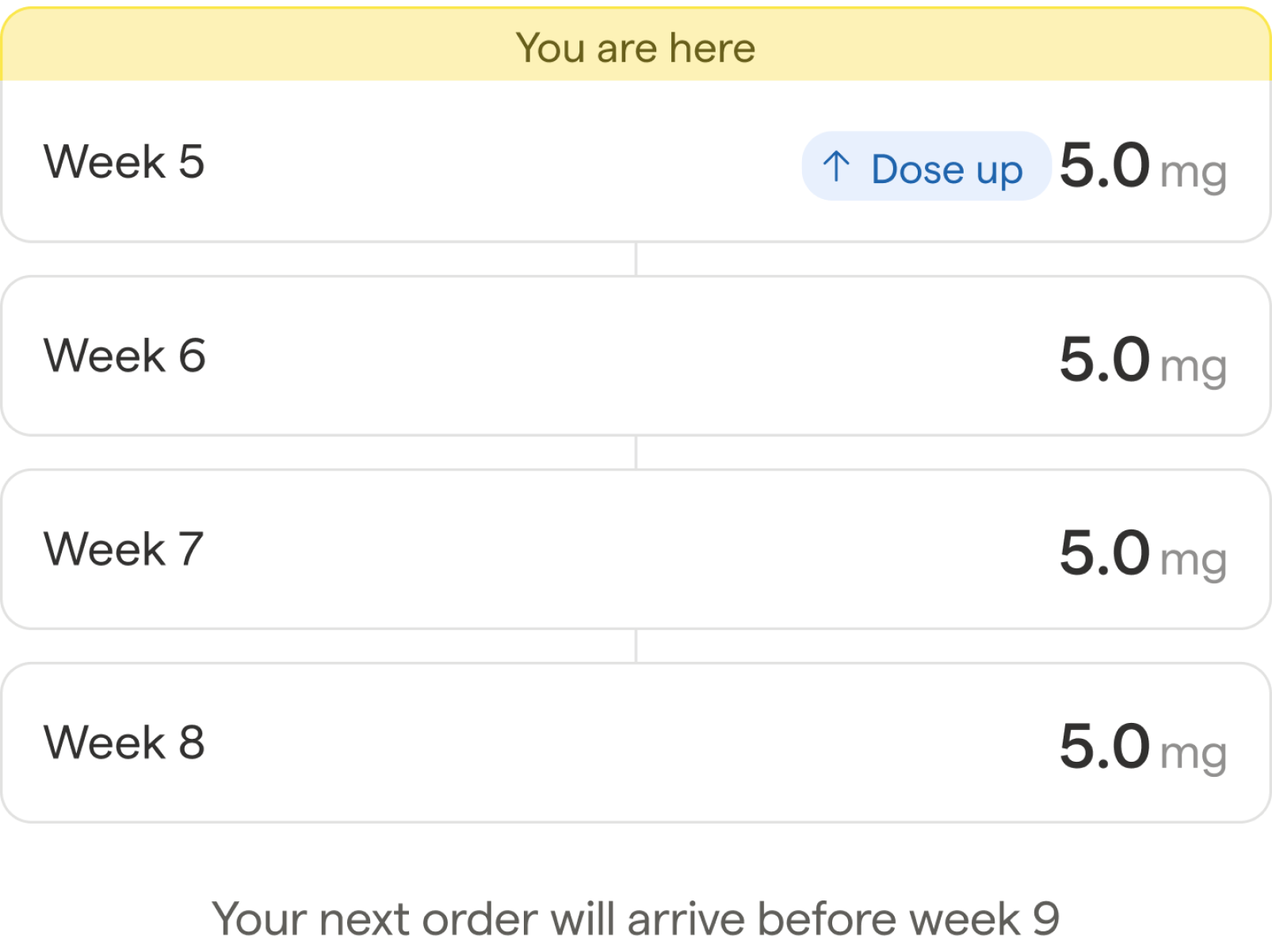
Task: Click the upward arrow in the Dose up badge
Action: [x=838, y=168]
